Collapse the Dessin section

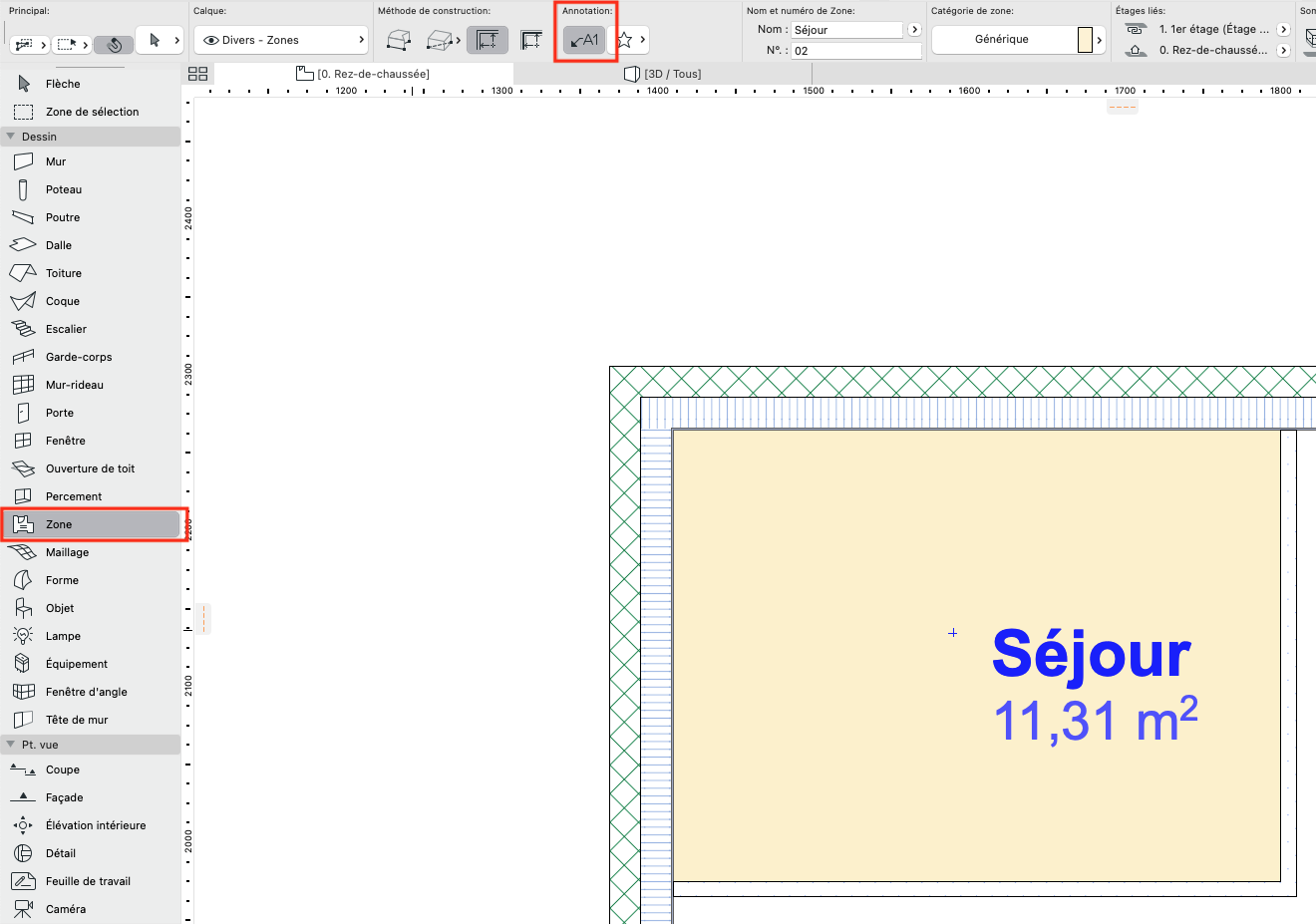[11, 137]
